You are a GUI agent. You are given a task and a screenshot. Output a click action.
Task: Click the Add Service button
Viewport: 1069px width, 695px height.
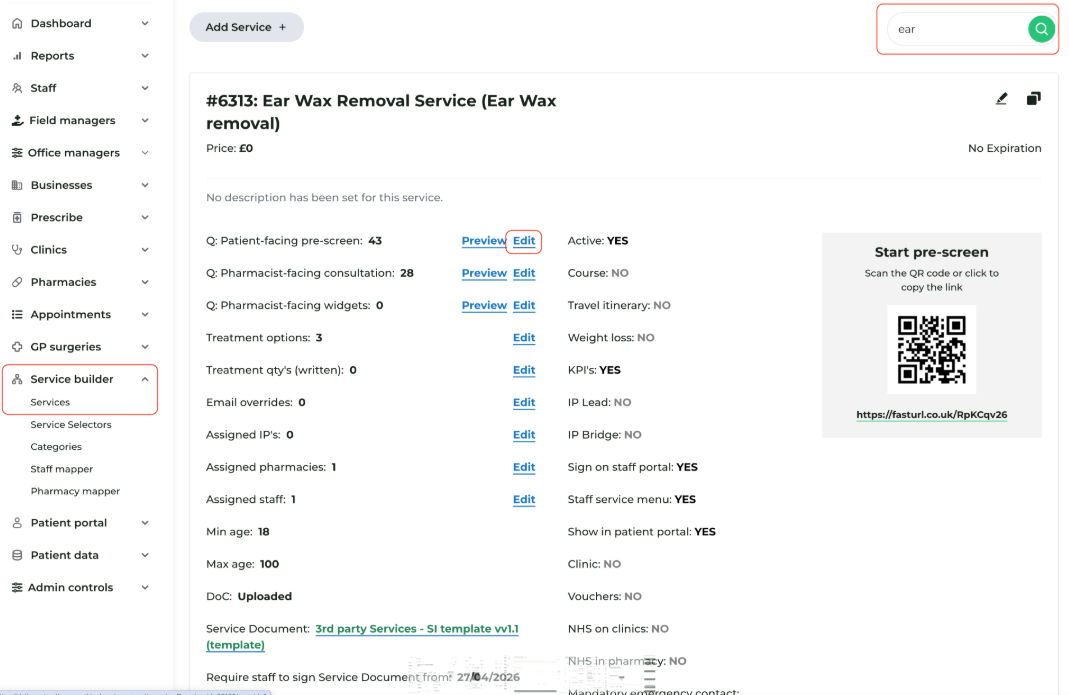coord(246,27)
